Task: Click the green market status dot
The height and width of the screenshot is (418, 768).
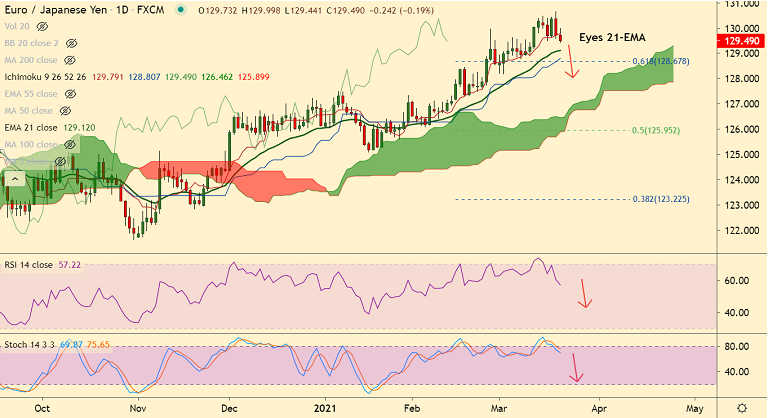Action: [182, 10]
